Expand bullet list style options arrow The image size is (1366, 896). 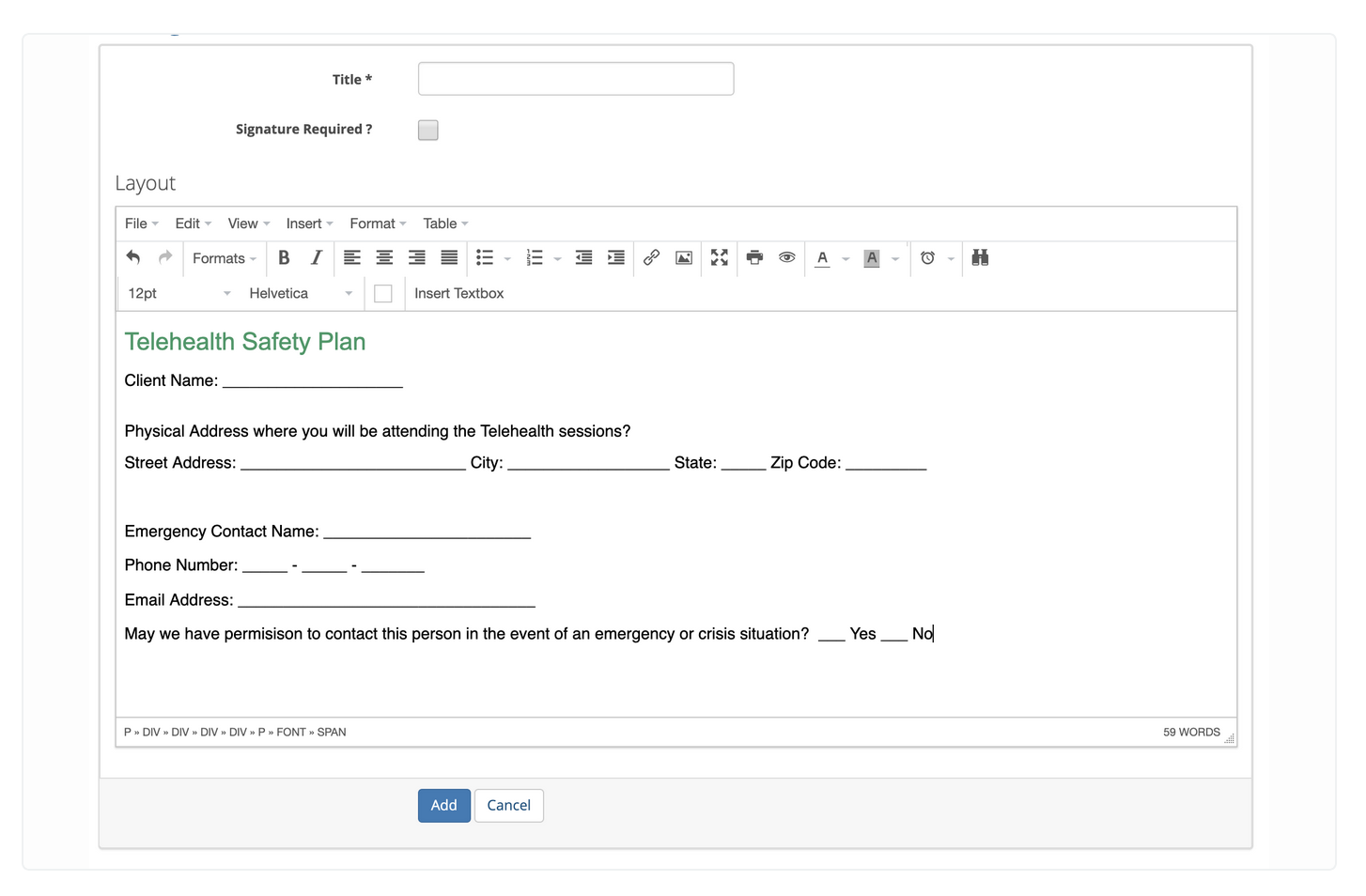[507, 258]
